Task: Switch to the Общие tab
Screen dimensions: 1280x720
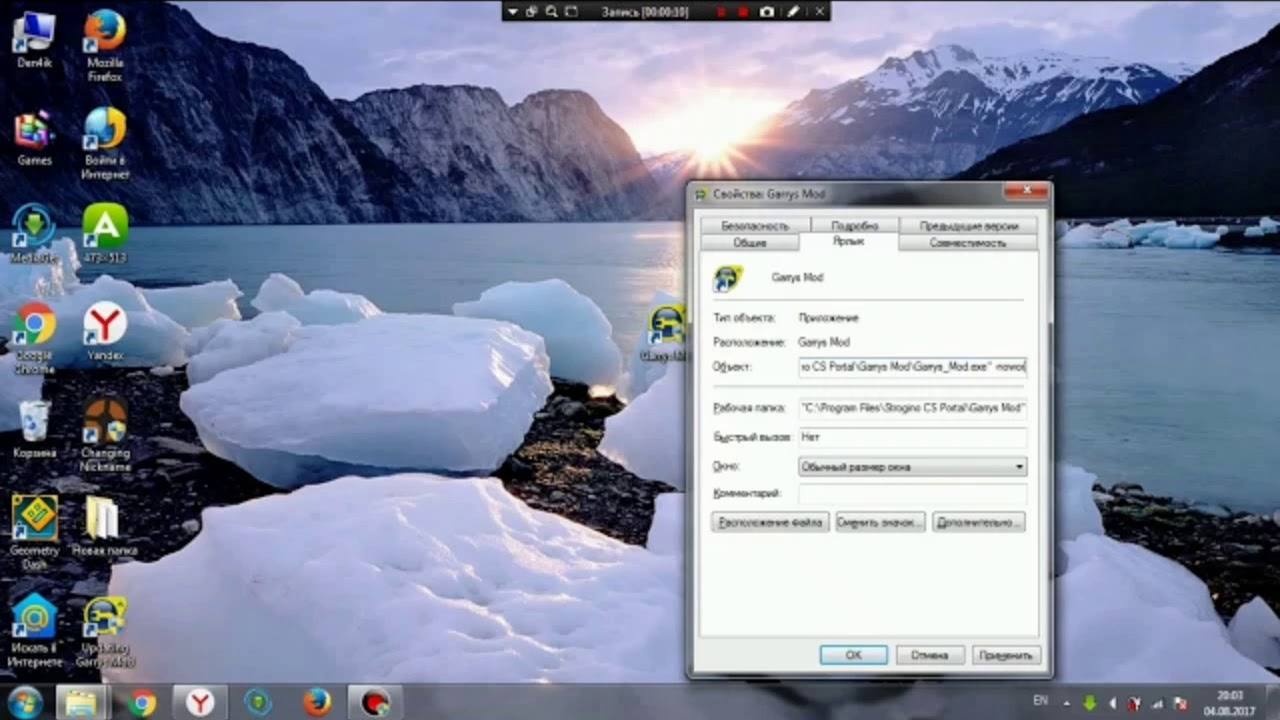Action: point(750,243)
